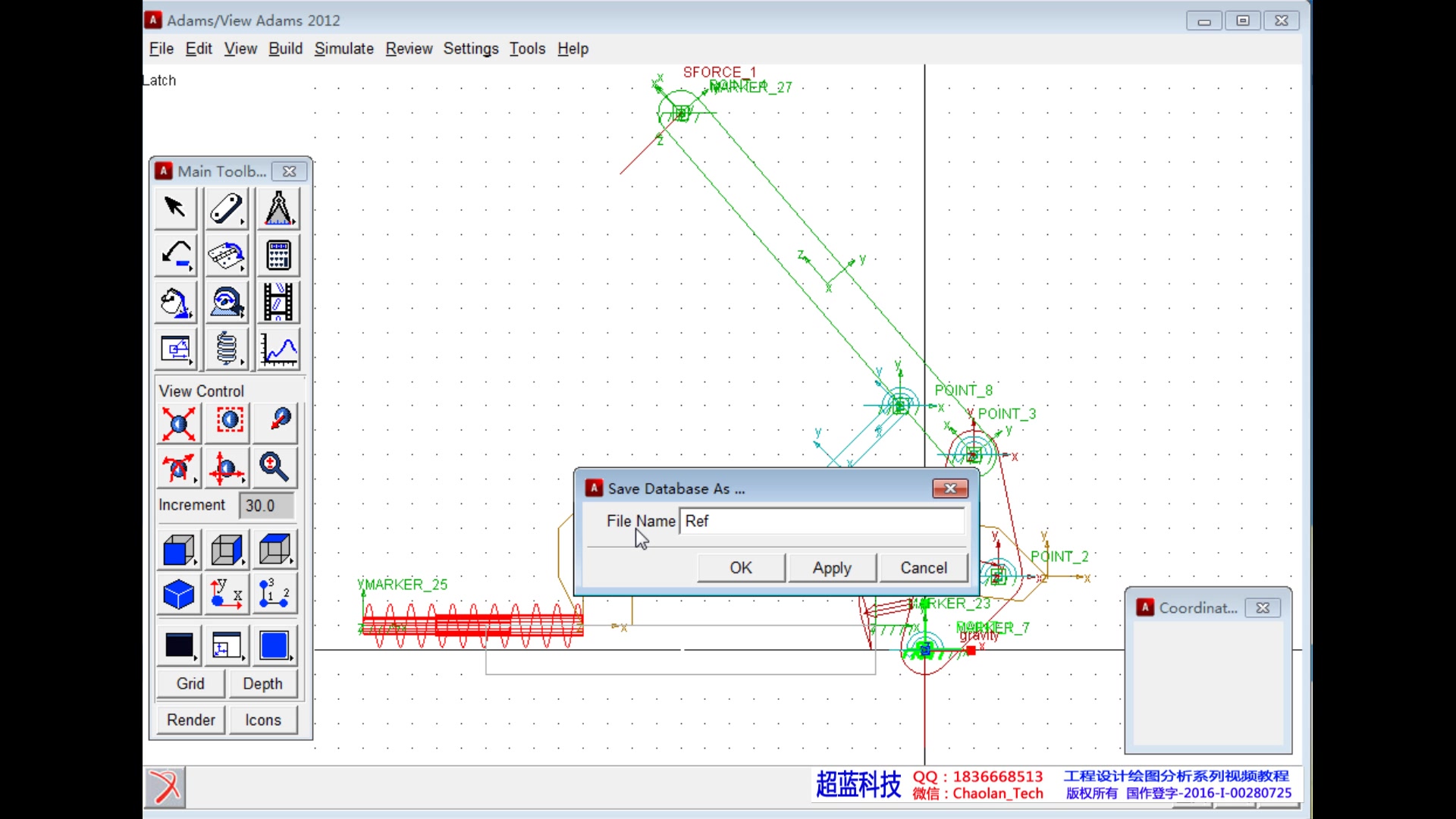This screenshot has width=1456, height=819.
Task: Open the animation film strip tool
Action: point(278,303)
